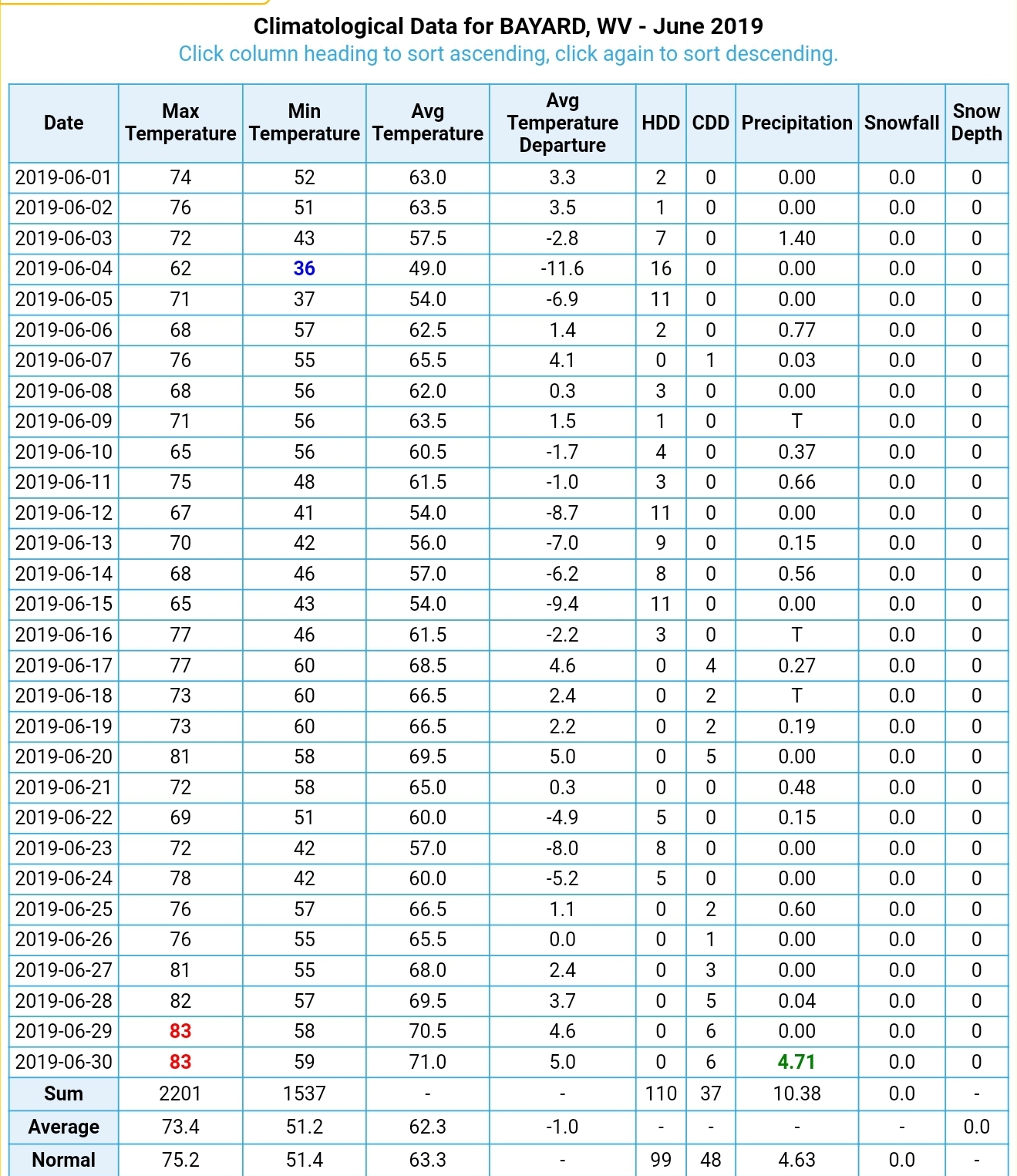Sort by Snow Depth column heading
This screenshot has width=1017, height=1176.
tap(976, 123)
